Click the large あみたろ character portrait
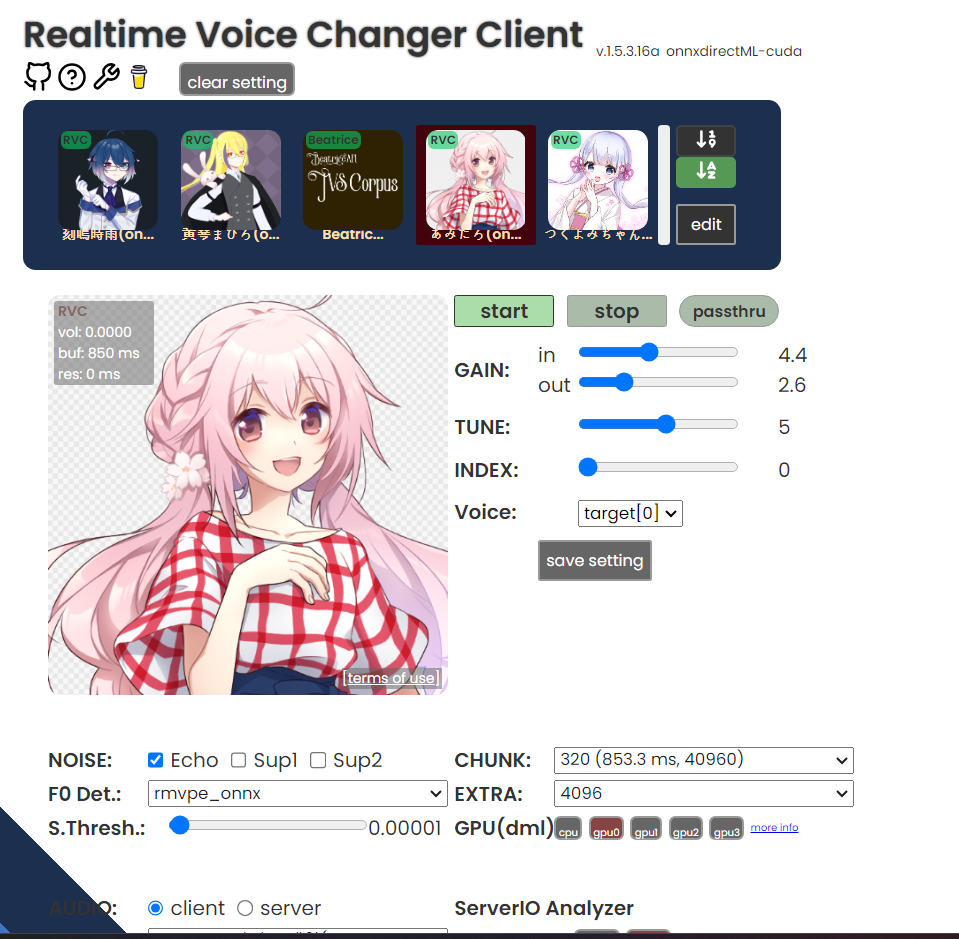 (248, 495)
